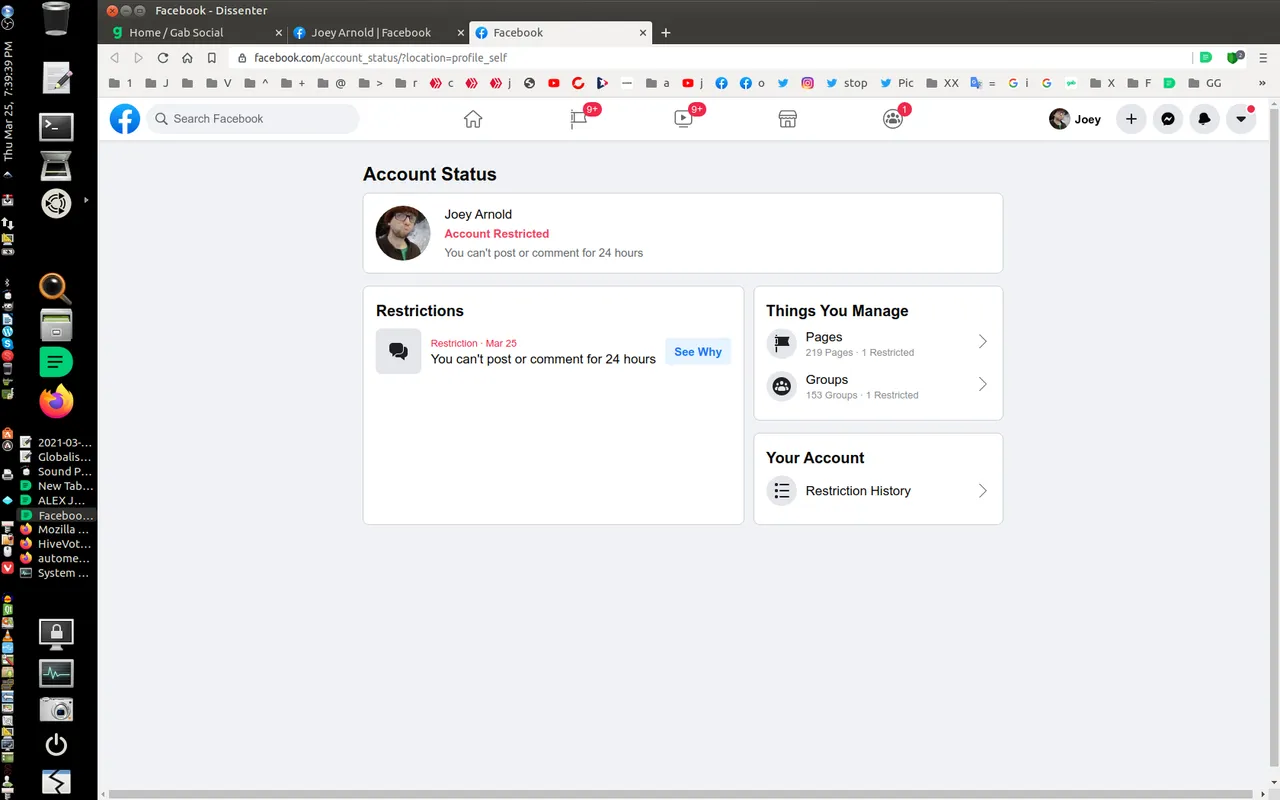This screenshot has width=1280, height=800.
Task: Open the Instagram bookmark
Action: pos(807,83)
